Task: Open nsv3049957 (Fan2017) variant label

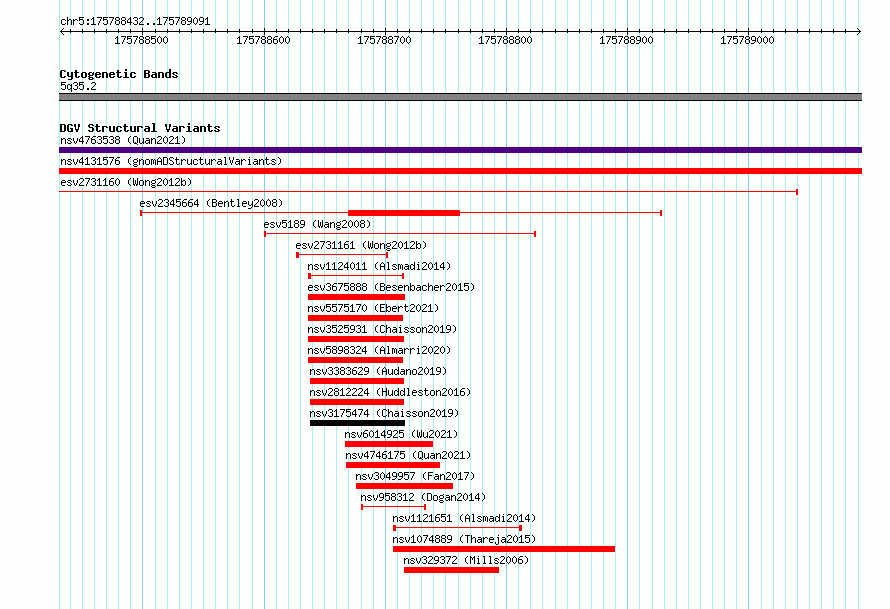Action: (x=415, y=476)
